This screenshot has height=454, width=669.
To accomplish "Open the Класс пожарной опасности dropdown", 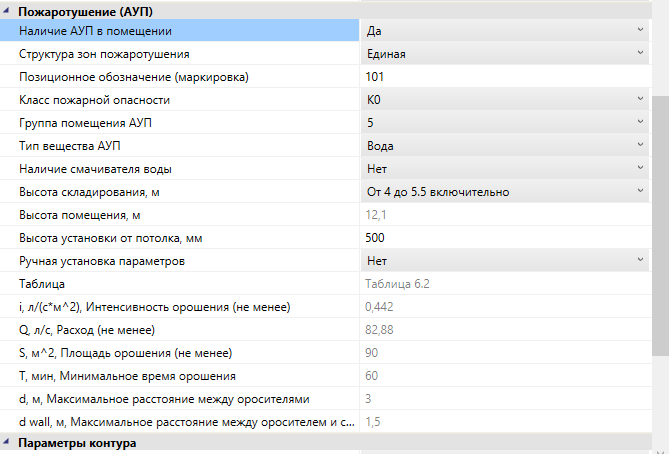I will [505, 100].
